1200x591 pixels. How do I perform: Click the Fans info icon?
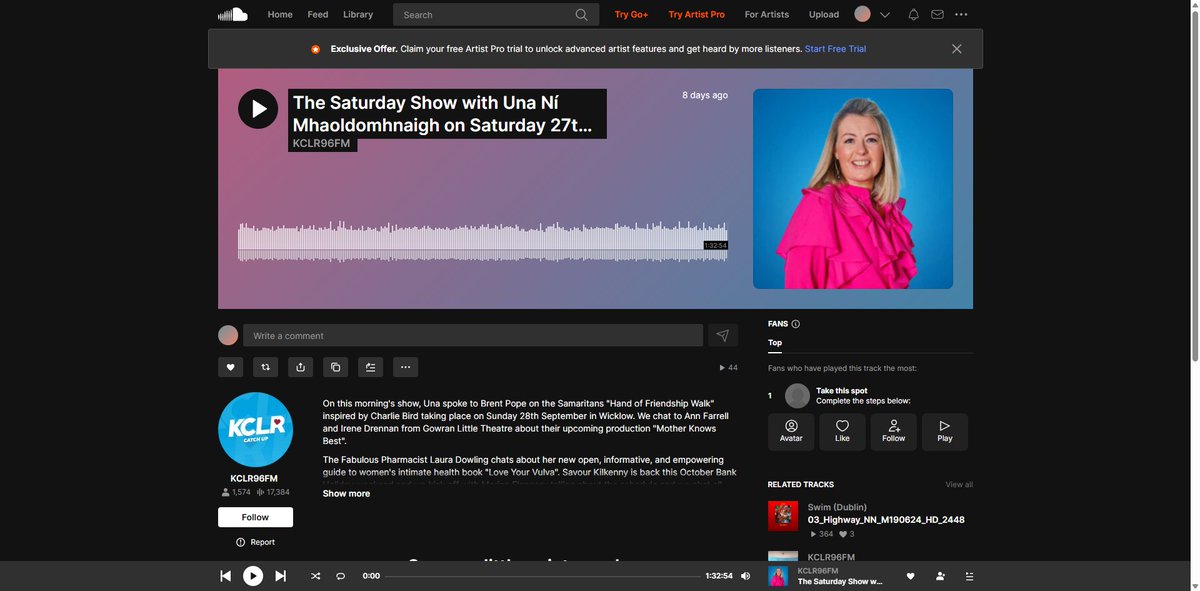click(x=796, y=324)
